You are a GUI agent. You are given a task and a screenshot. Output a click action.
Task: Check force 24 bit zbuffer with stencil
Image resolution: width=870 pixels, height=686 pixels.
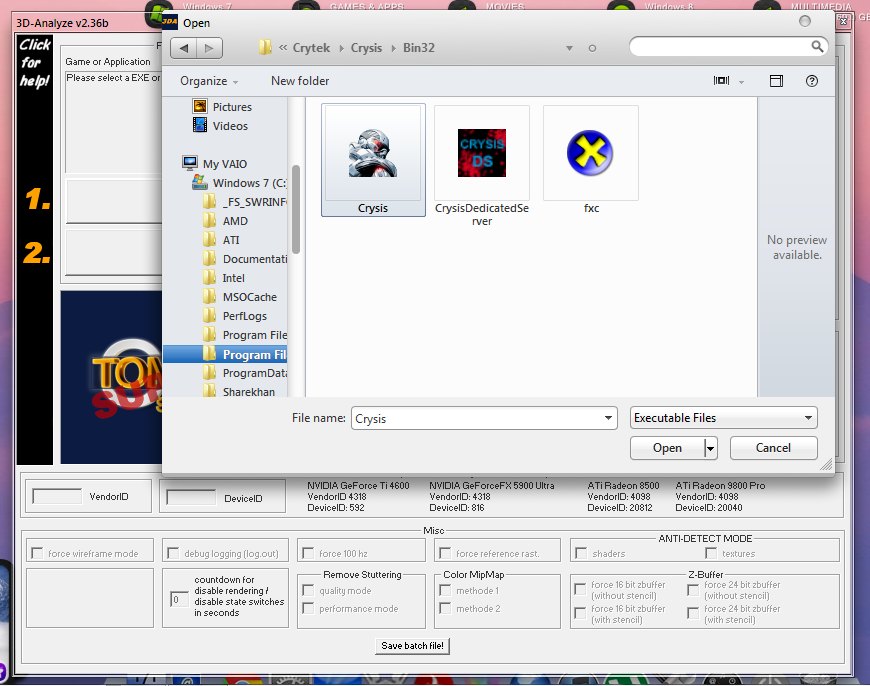[x=693, y=613]
